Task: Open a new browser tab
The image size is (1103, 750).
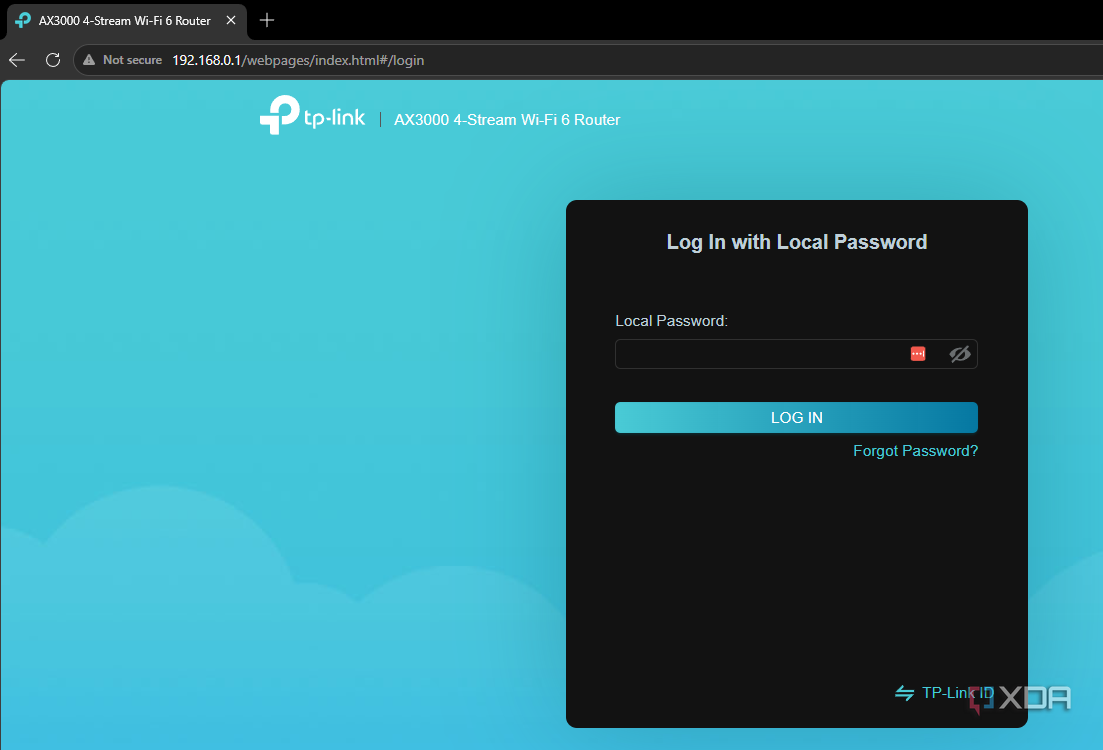Action: pos(267,20)
